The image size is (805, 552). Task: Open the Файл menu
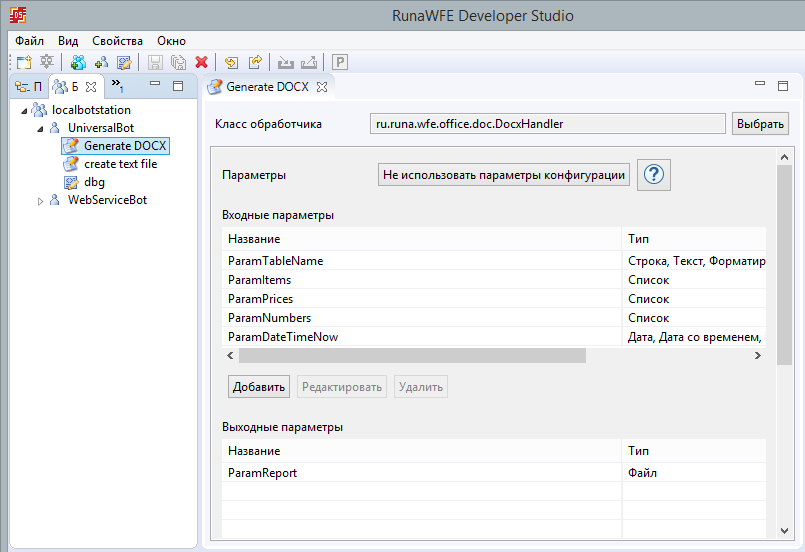click(29, 41)
